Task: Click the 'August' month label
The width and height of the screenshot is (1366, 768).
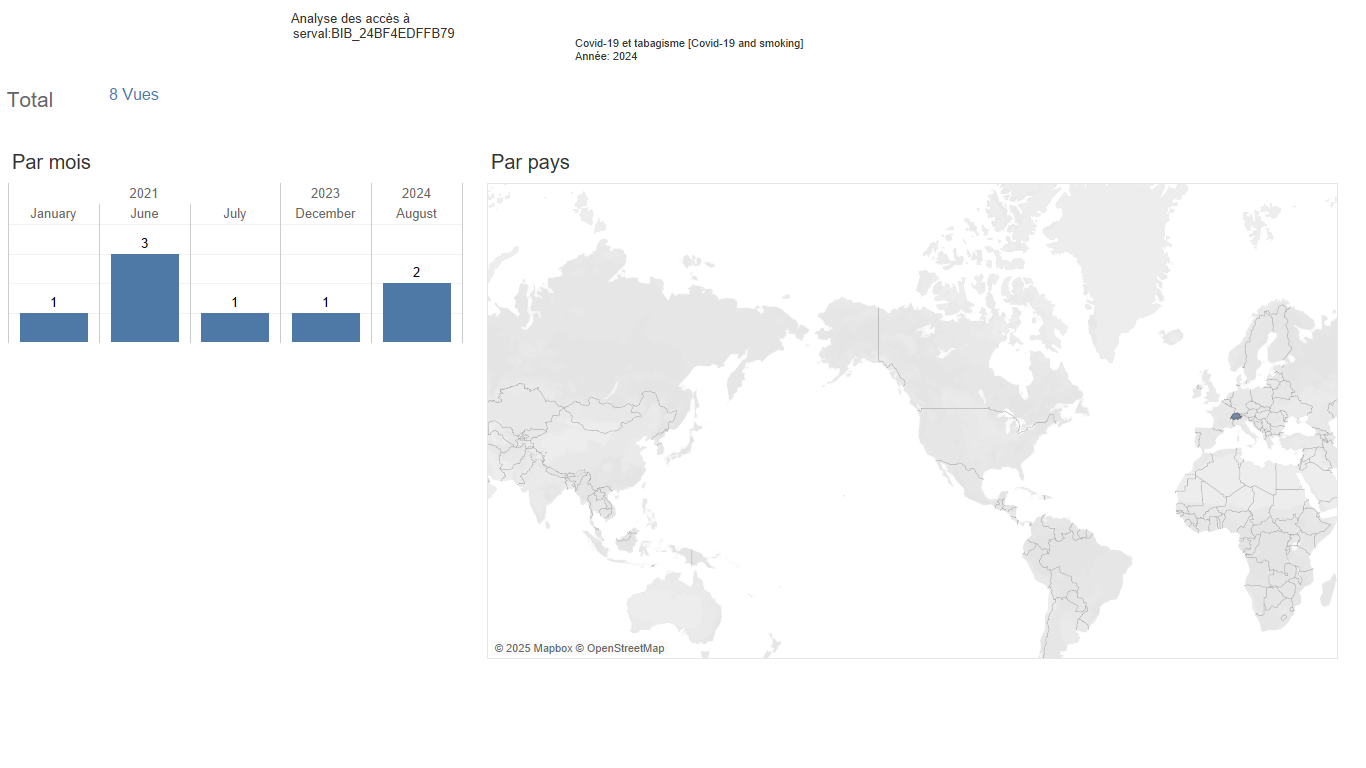Action: [x=416, y=214]
